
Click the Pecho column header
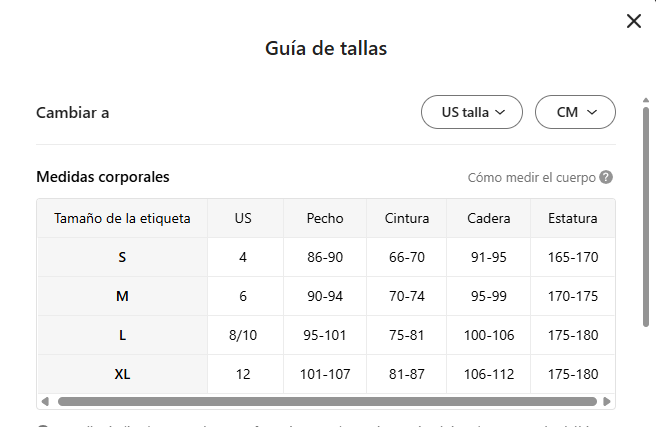pyautogui.click(x=325, y=218)
